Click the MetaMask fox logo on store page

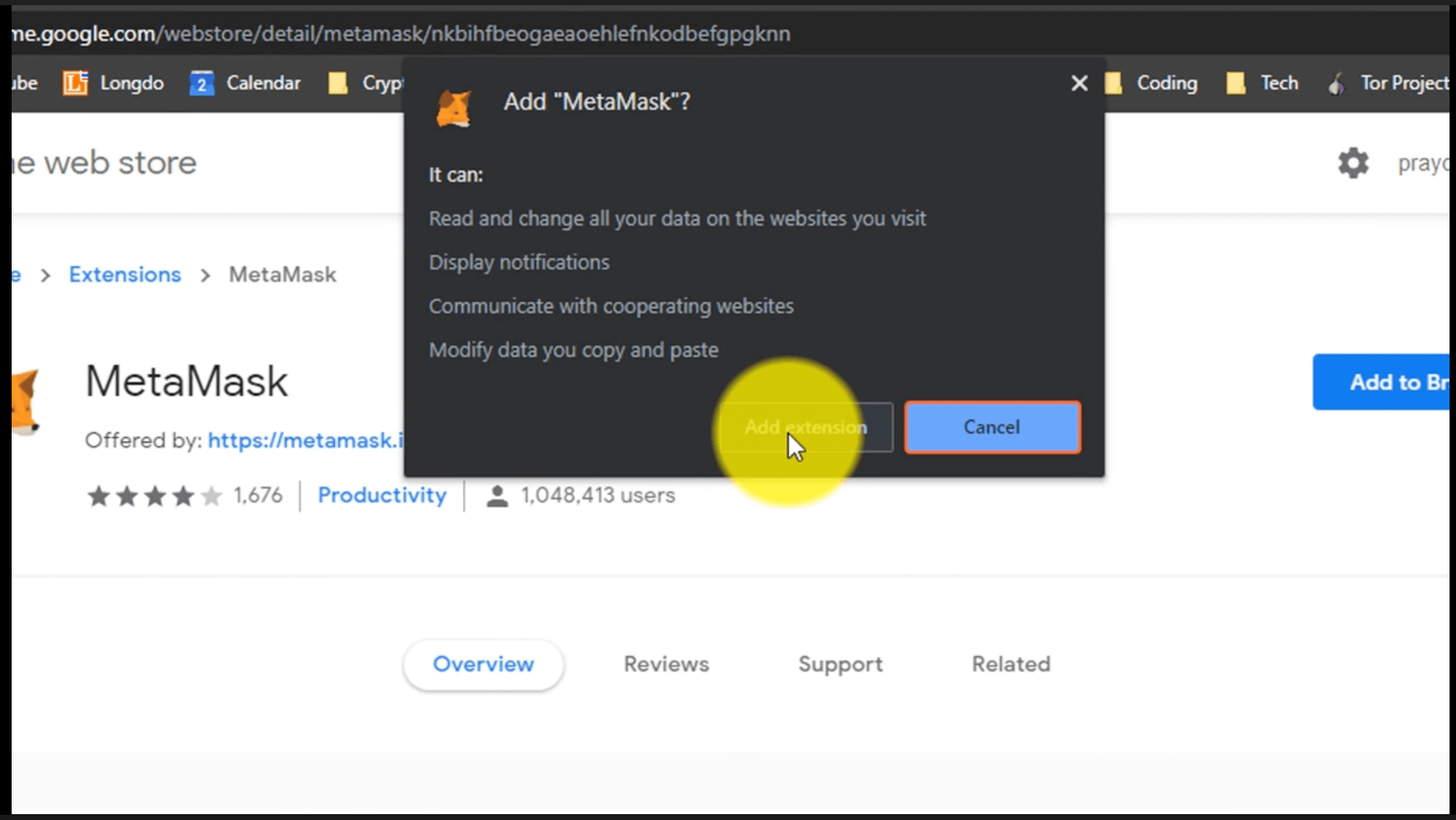coord(25,402)
